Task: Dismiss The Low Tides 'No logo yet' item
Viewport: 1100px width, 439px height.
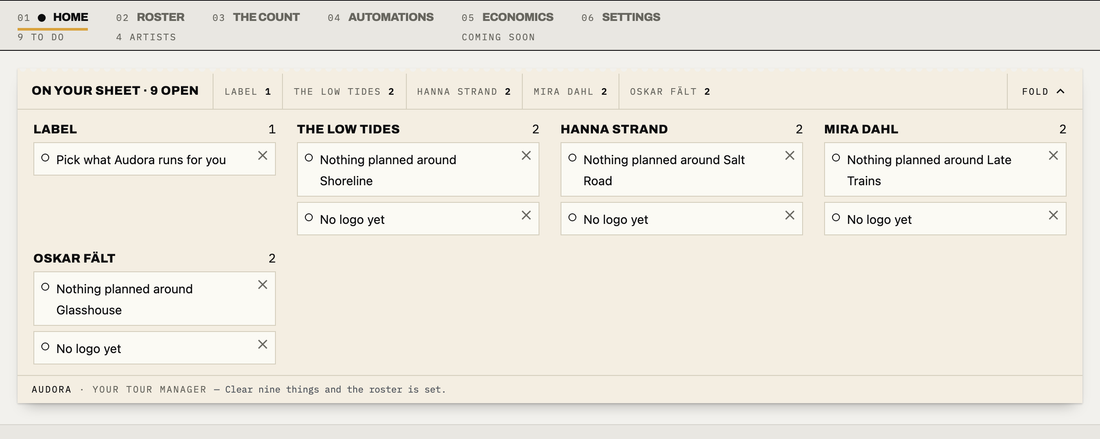Action: (526, 215)
